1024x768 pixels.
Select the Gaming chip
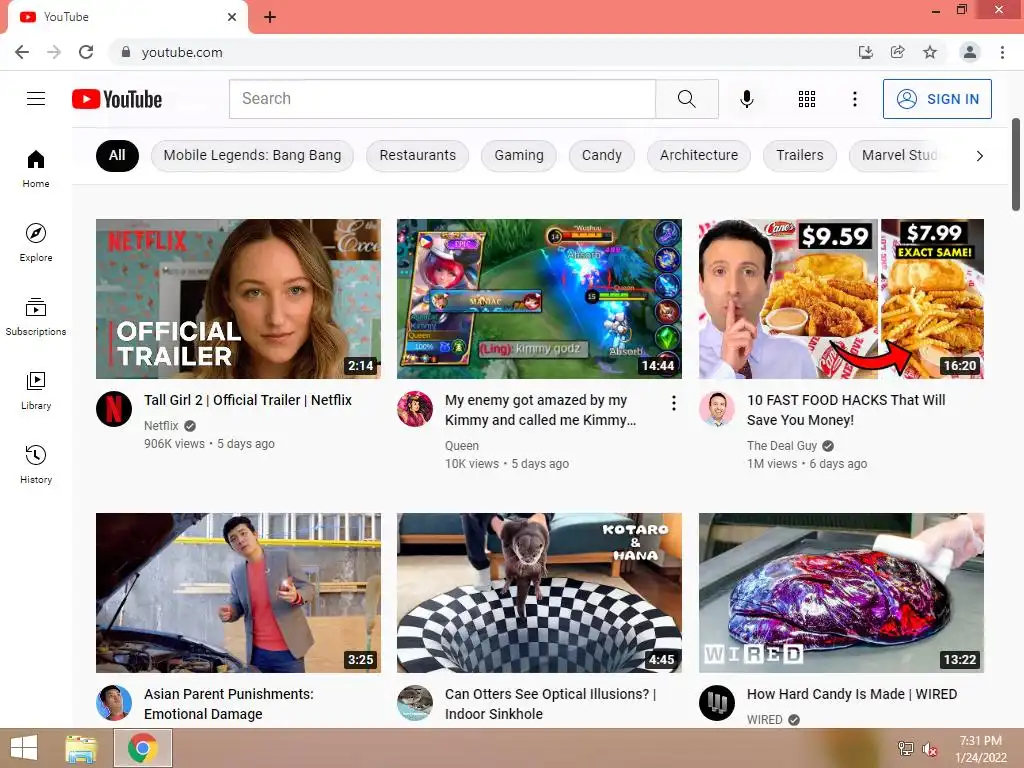tap(519, 155)
